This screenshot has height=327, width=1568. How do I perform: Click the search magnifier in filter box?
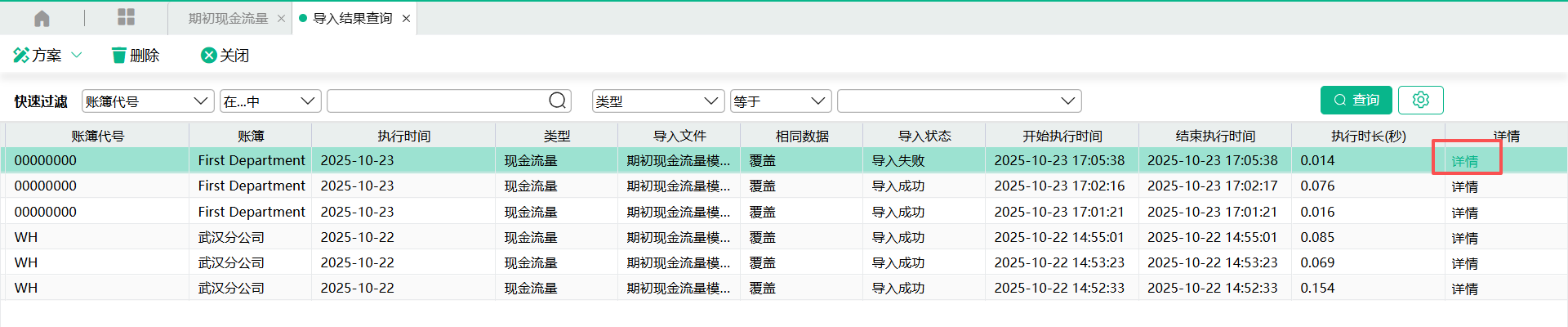tap(557, 101)
